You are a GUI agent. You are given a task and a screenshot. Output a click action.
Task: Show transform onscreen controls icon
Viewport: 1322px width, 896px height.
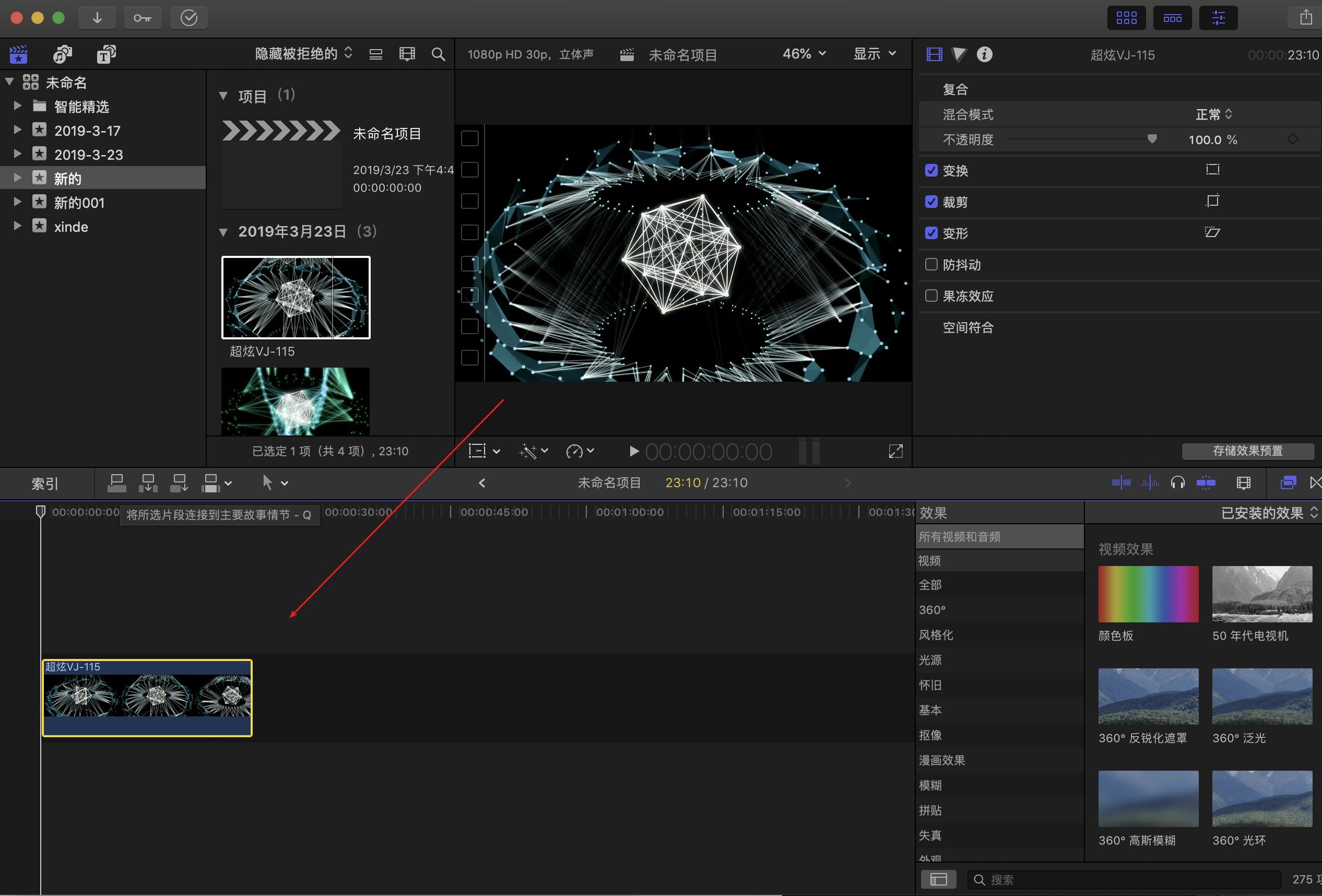[1213, 170]
